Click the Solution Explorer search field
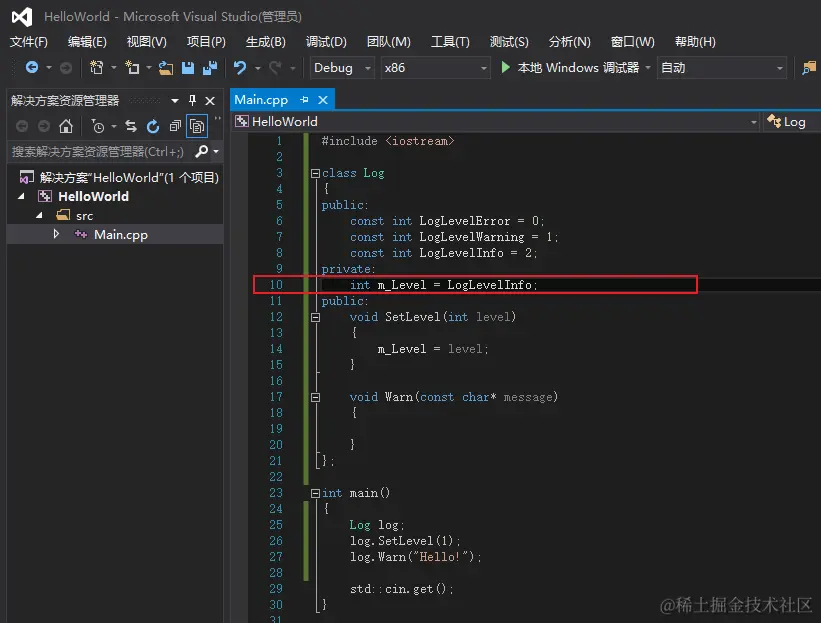This screenshot has width=821, height=623. (x=99, y=152)
